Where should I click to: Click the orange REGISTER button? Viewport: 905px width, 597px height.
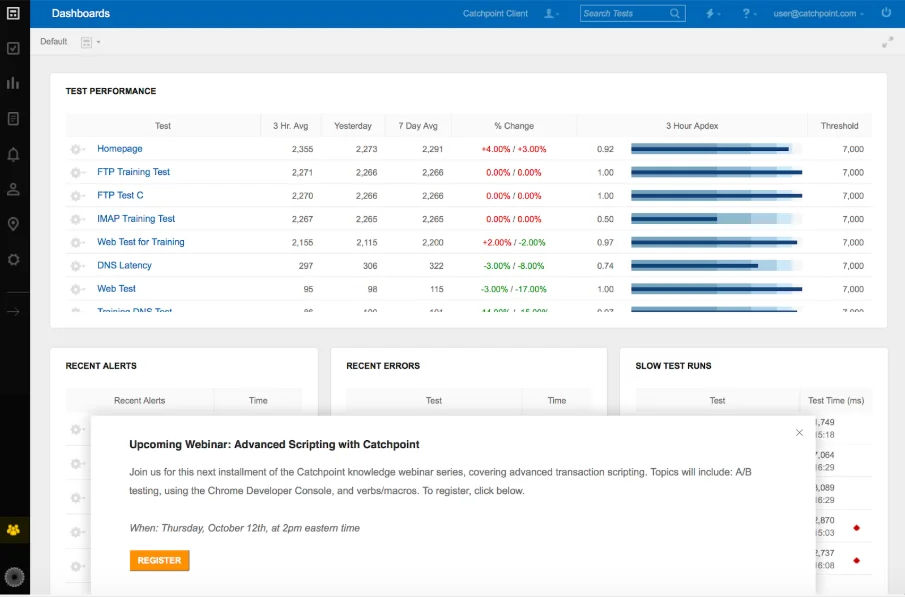[159, 560]
